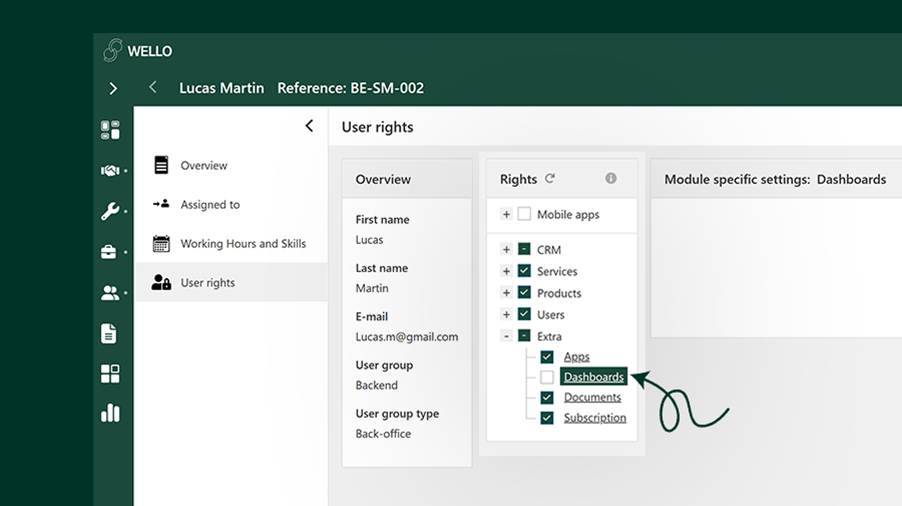902x506 pixels.
Task: Click the Lucas Martin header name
Action: (221, 88)
